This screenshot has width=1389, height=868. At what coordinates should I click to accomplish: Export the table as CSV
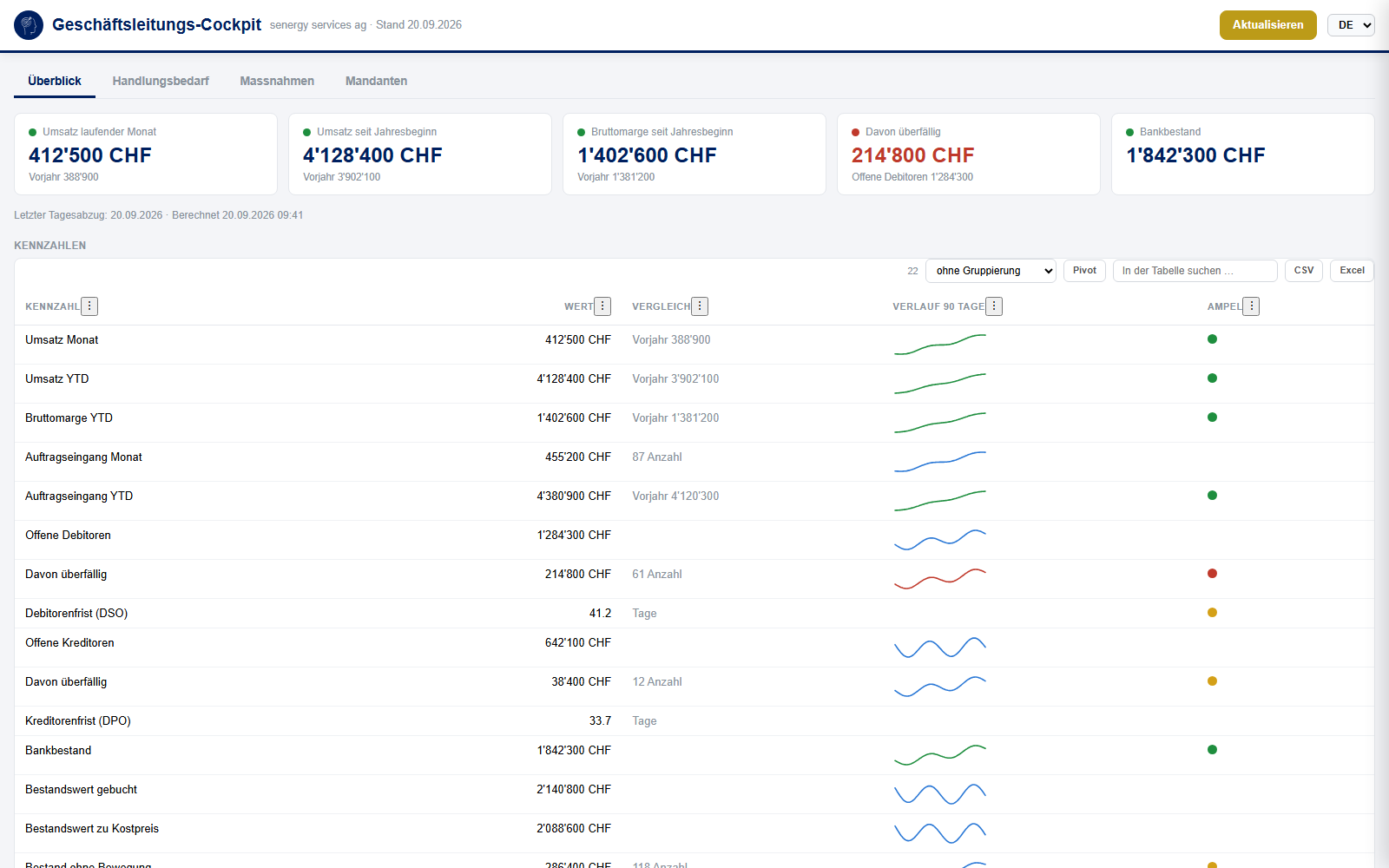click(x=1304, y=271)
